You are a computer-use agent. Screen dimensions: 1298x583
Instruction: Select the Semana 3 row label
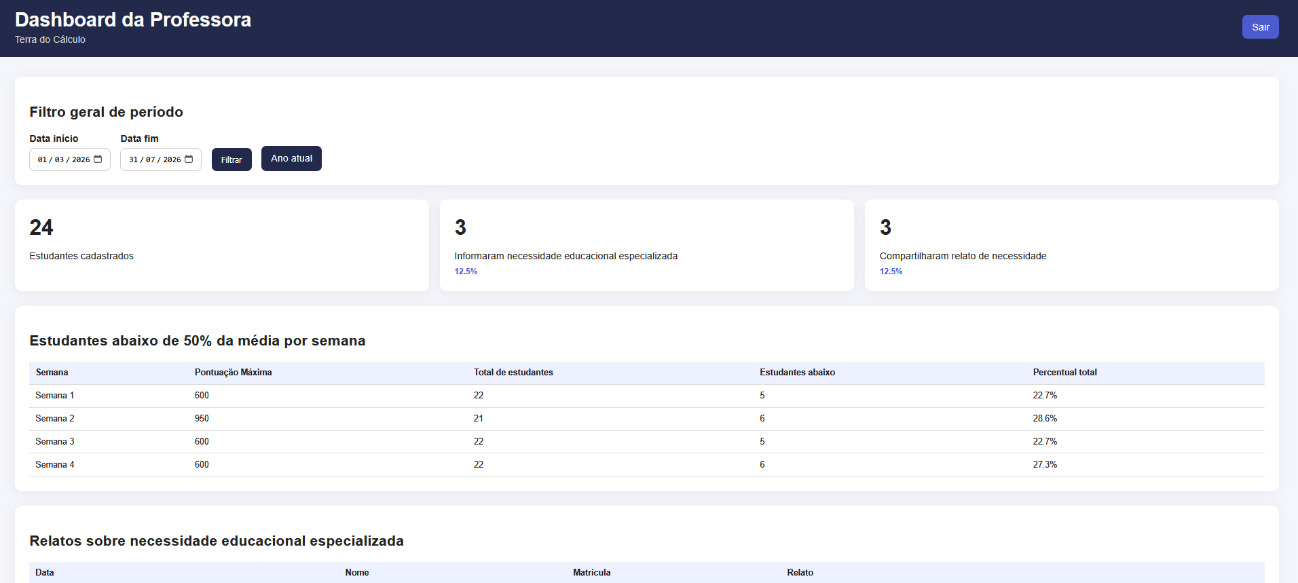pyautogui.click(x=55, y=441)
